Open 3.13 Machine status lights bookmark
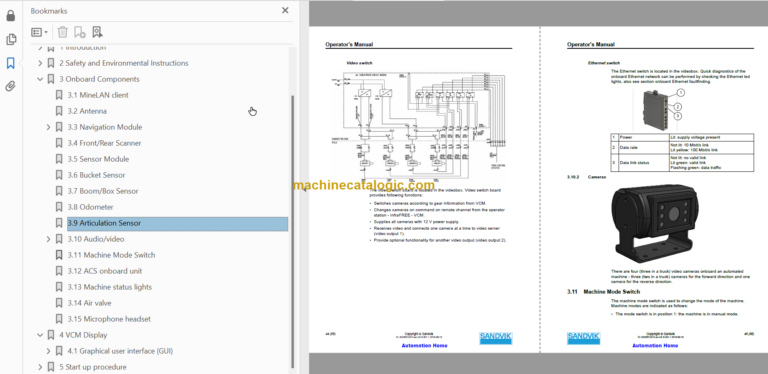Image resolution: width=768 pixels, height=374 pixels. pyautogui.click(x=109, y=287)
